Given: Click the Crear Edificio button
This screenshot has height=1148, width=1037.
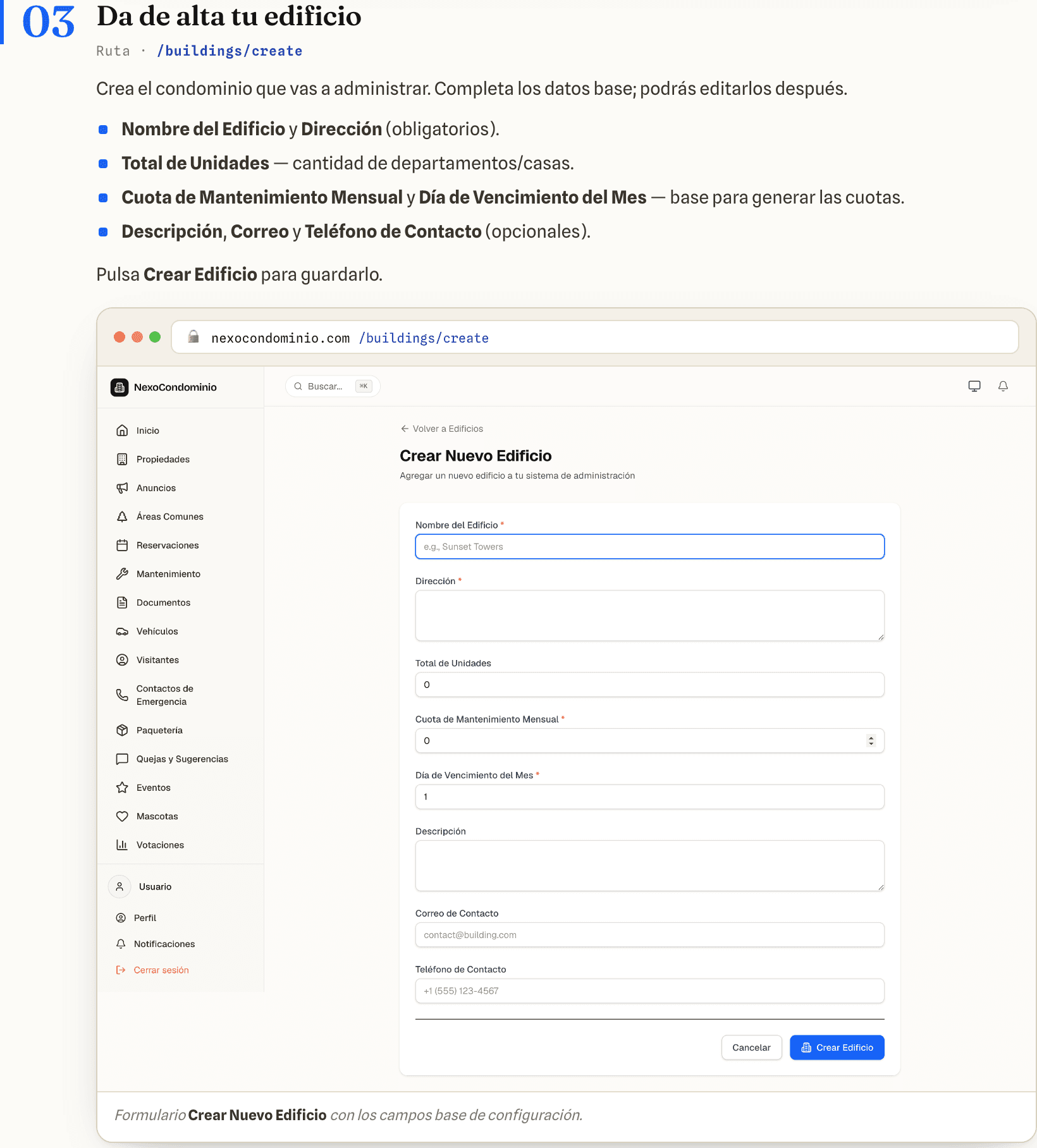Looking at the screenshot, I should [x=837, y=1047].
